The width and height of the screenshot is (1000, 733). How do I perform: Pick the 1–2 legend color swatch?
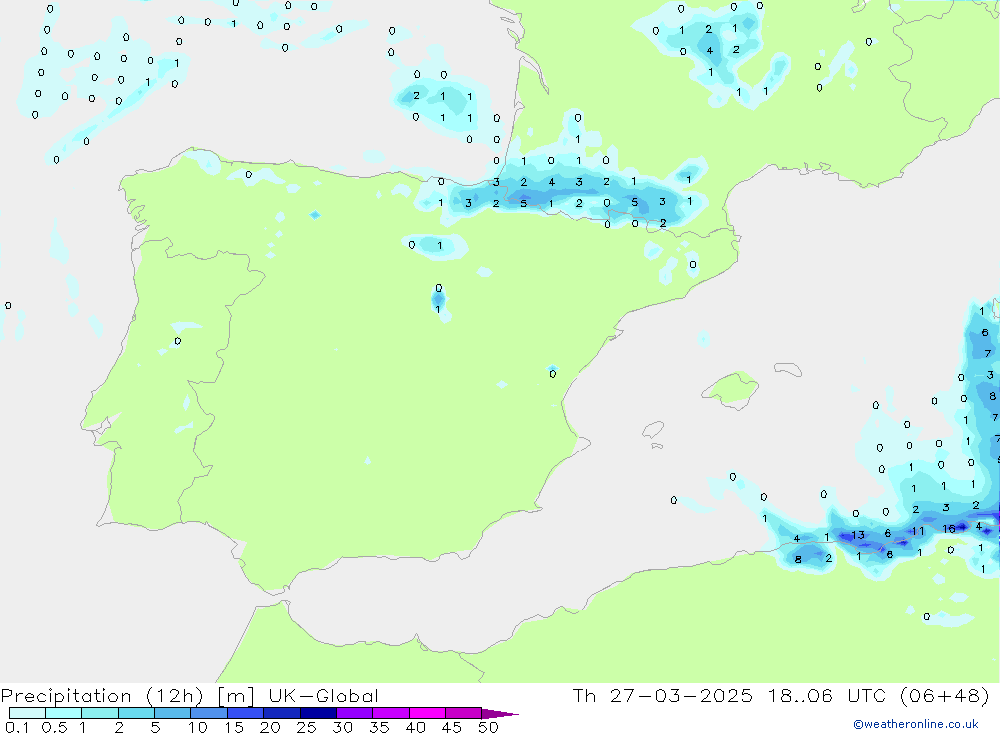click(100, 713)
